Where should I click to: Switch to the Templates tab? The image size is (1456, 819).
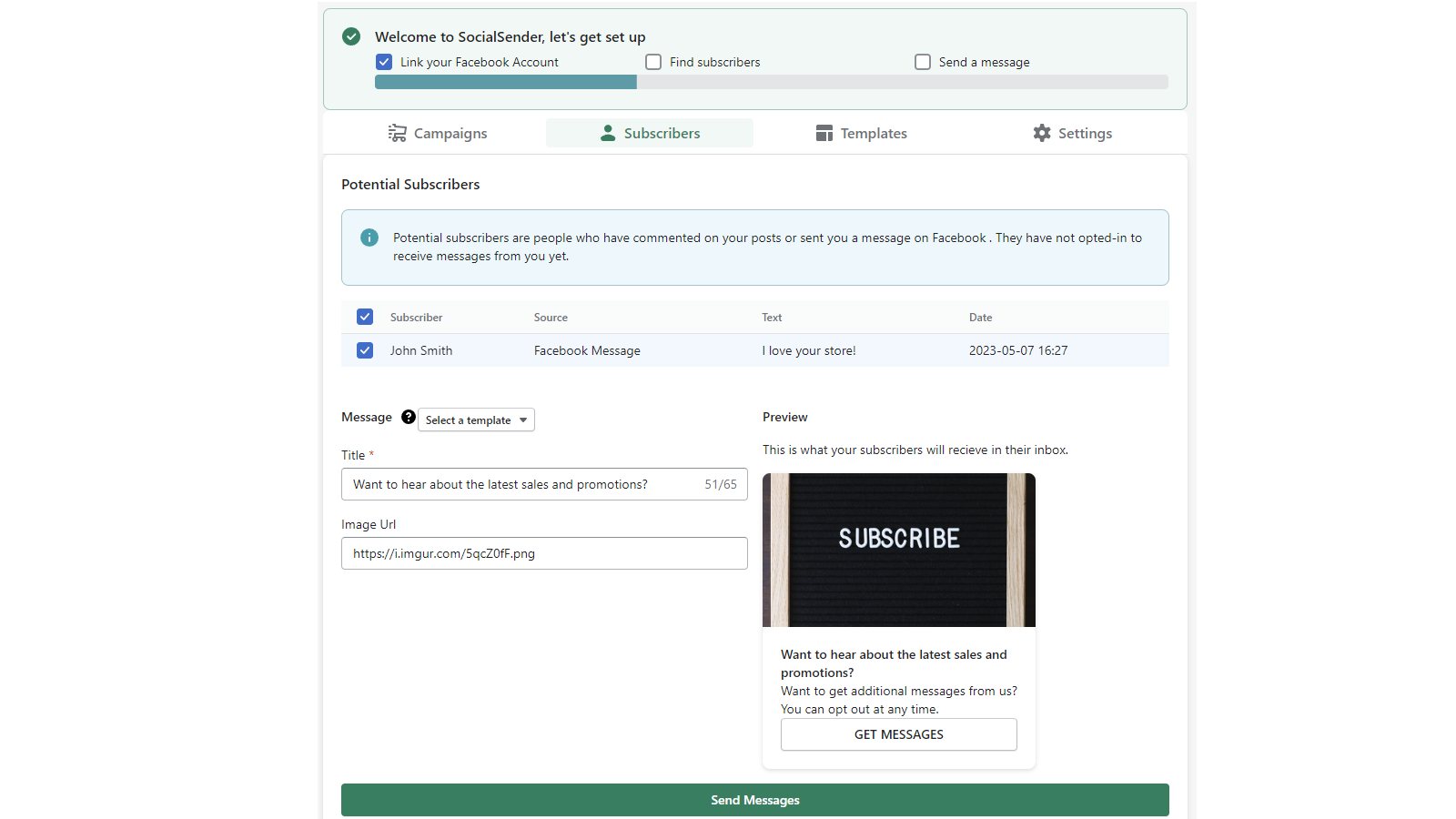coord(861,133)
